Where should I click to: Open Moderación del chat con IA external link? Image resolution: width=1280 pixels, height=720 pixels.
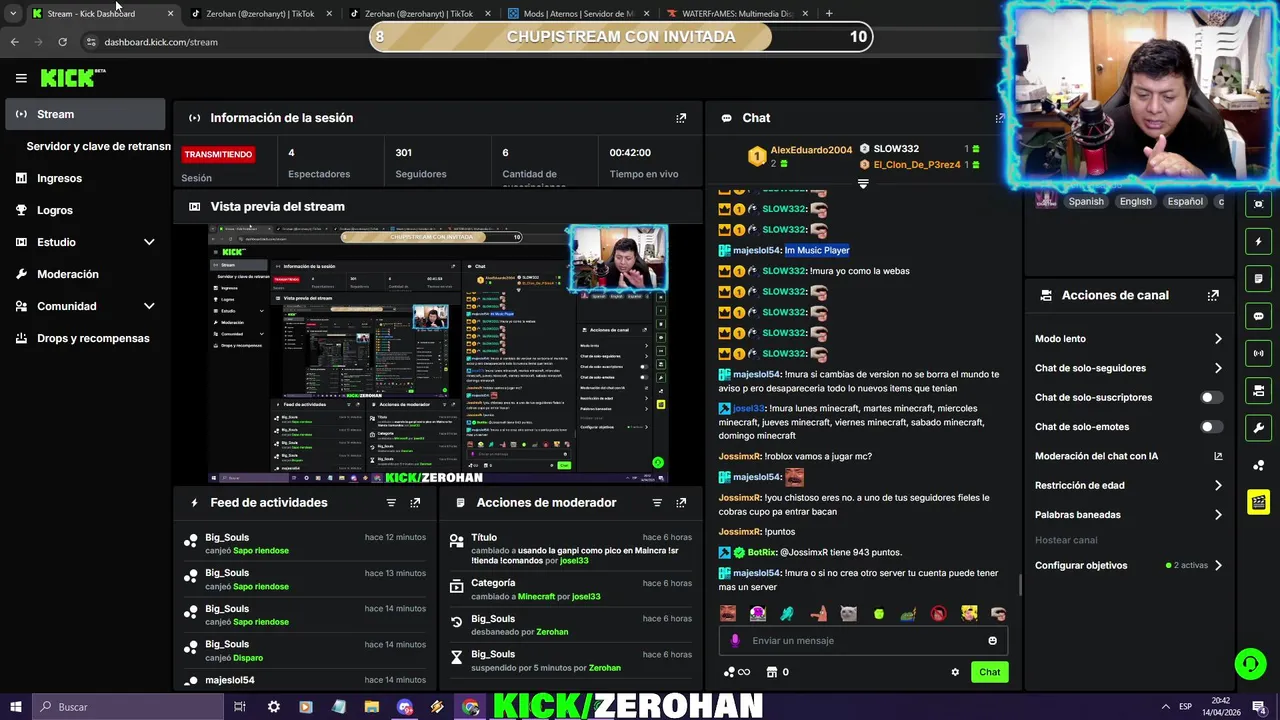(1218, 456)
